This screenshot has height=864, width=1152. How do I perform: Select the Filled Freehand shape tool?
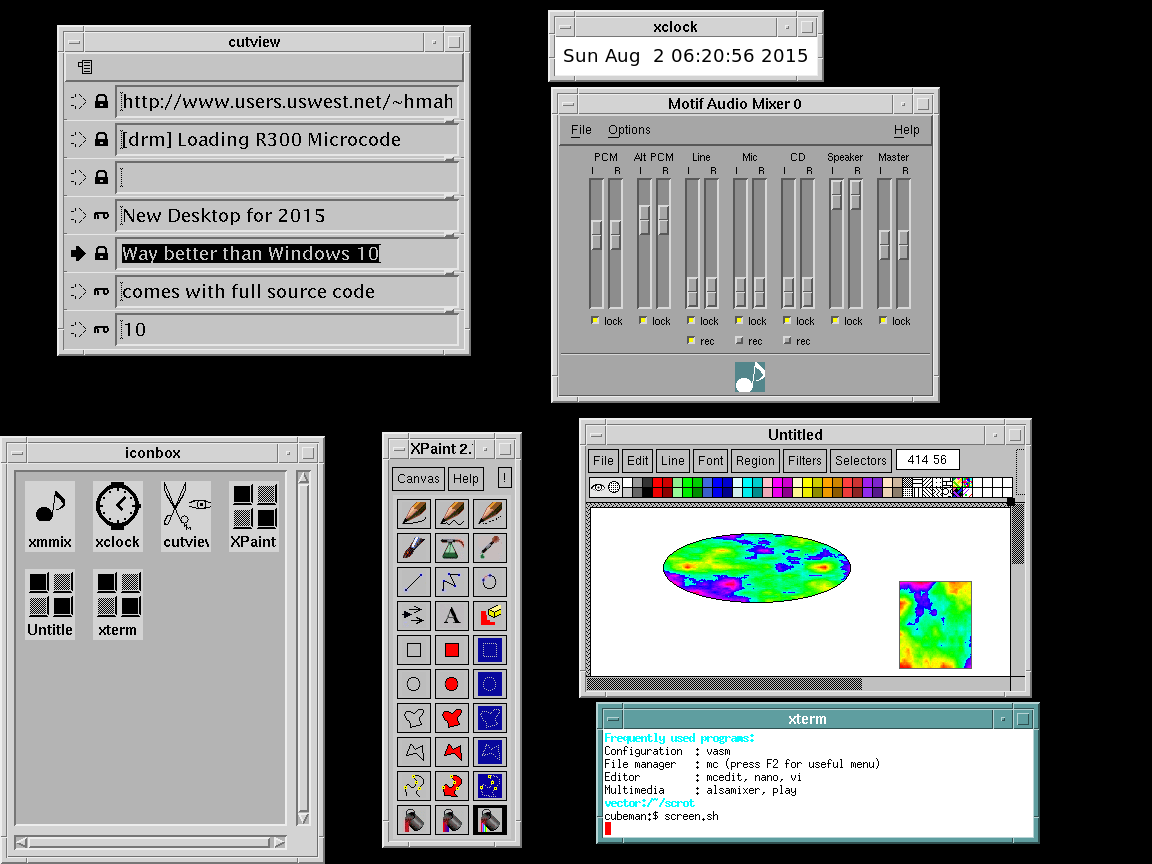452,718
